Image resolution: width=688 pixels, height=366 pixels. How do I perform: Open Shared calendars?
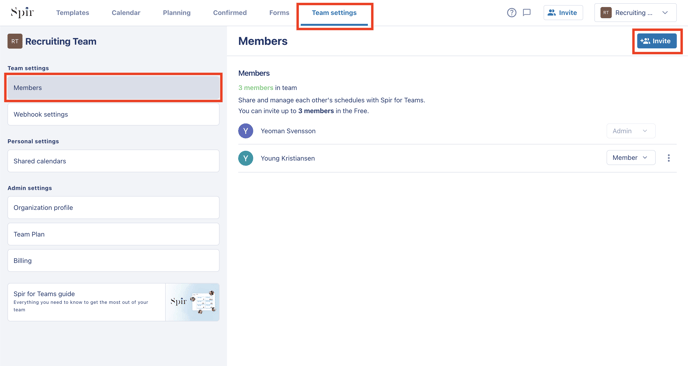point(114,161)
